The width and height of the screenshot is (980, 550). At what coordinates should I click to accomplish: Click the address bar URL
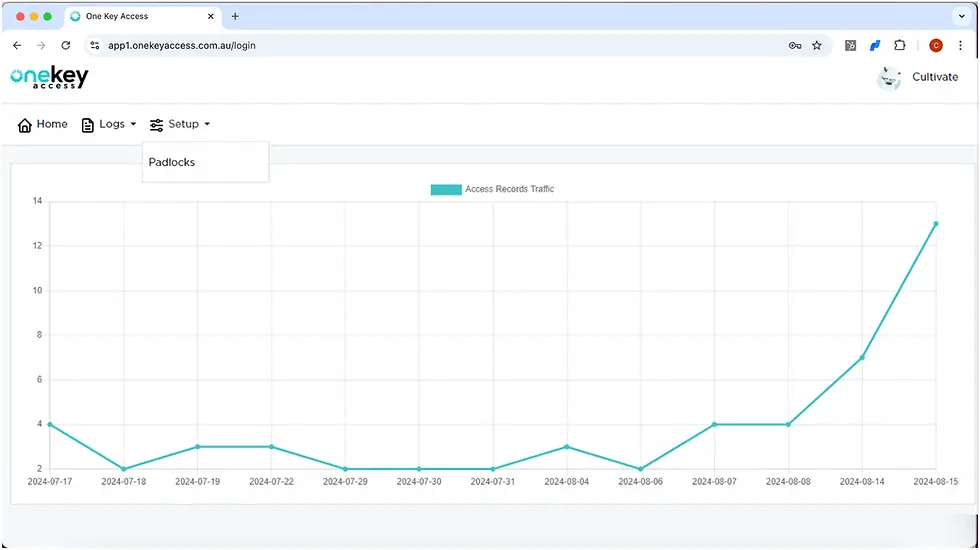pos(182,46)
